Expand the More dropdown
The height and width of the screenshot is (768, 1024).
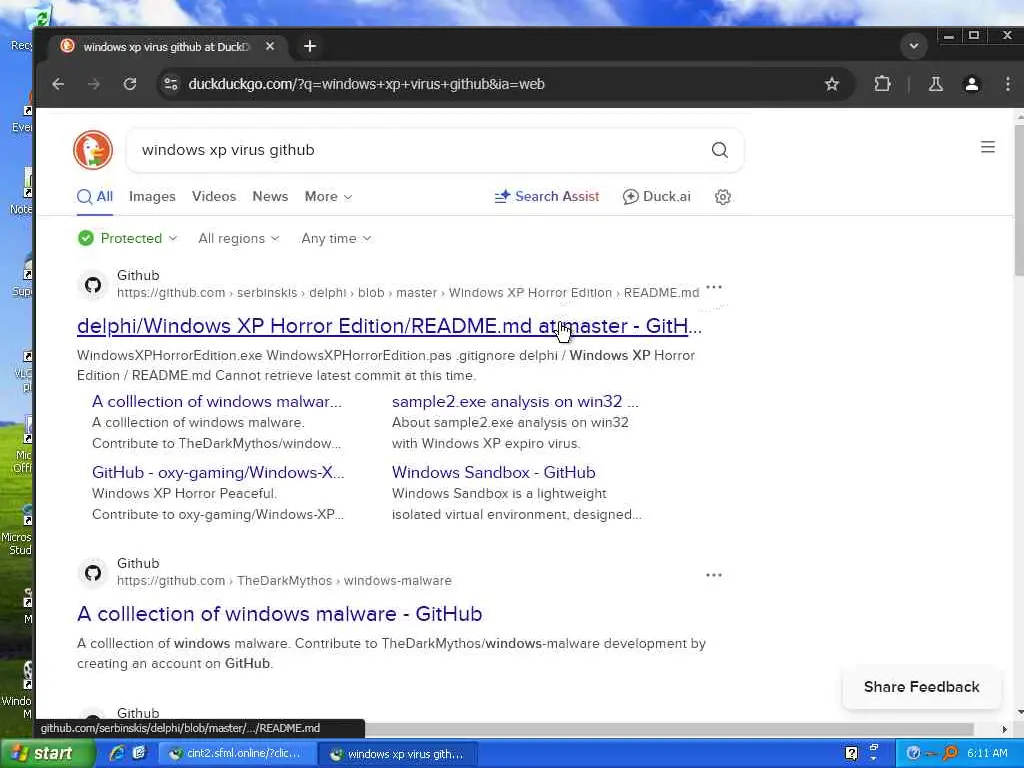click(328, 197)
